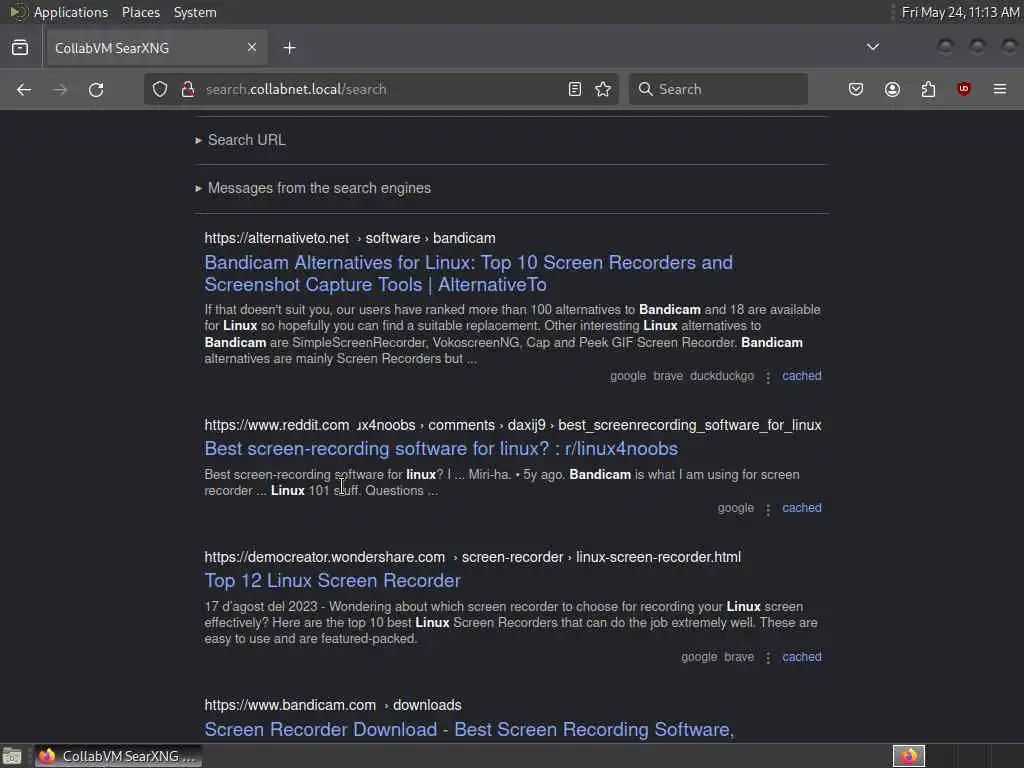Click the alternativeto.net URL breadcrumb
1024x768 pixels.
click(350, 238)
